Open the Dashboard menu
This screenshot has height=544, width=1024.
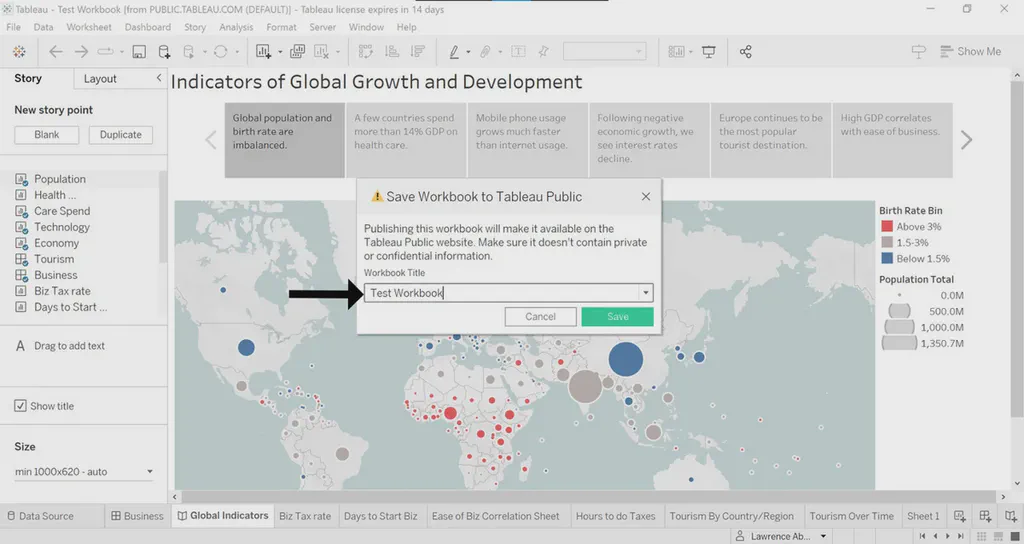pyautogui.click(x=148, y=27)
